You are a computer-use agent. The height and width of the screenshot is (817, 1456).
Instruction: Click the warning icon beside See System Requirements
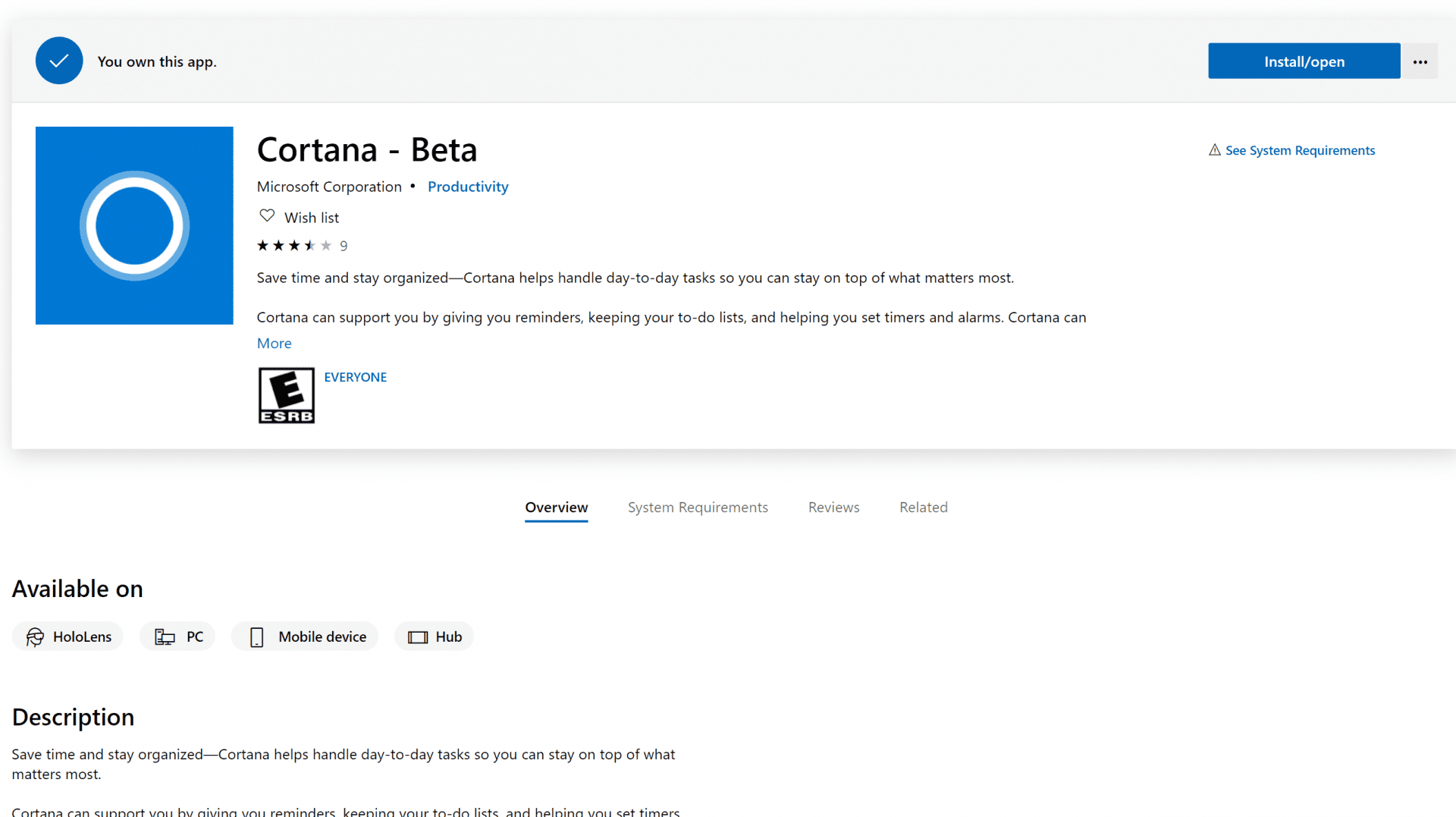pyautogui.click(x=1214, y=150)
